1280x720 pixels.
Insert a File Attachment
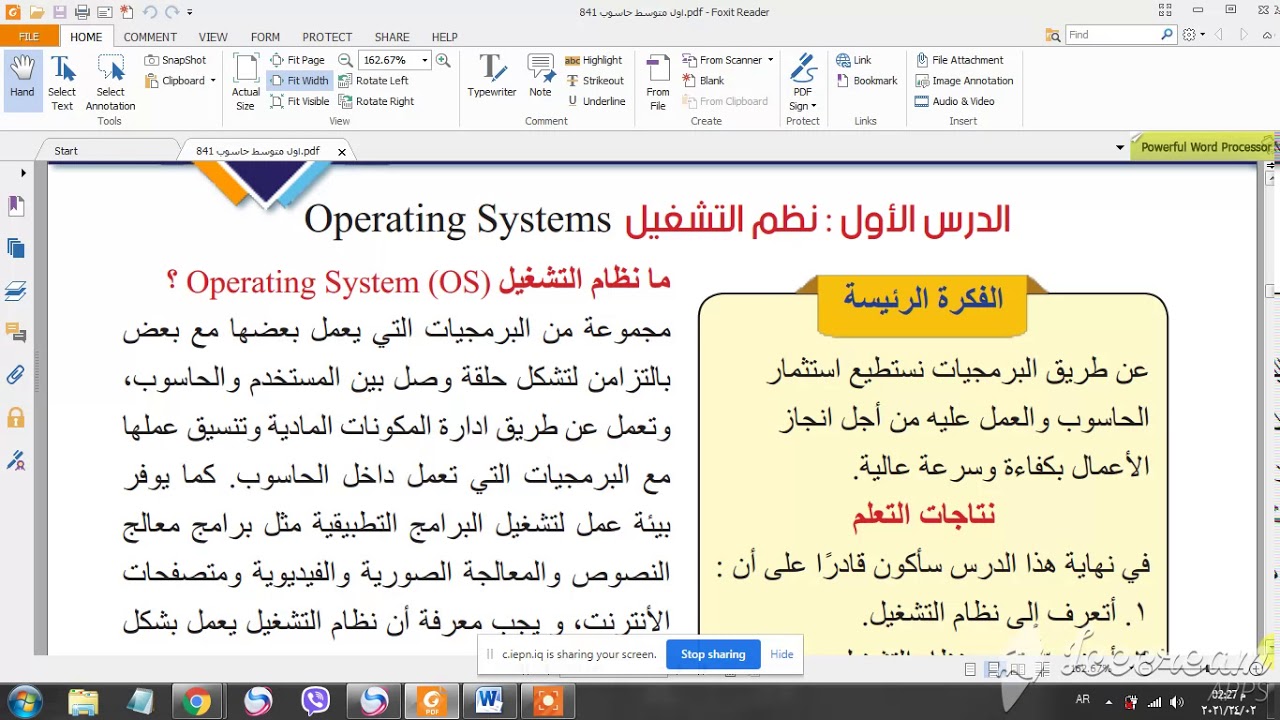pyautogui.click(x=959, y=60)
